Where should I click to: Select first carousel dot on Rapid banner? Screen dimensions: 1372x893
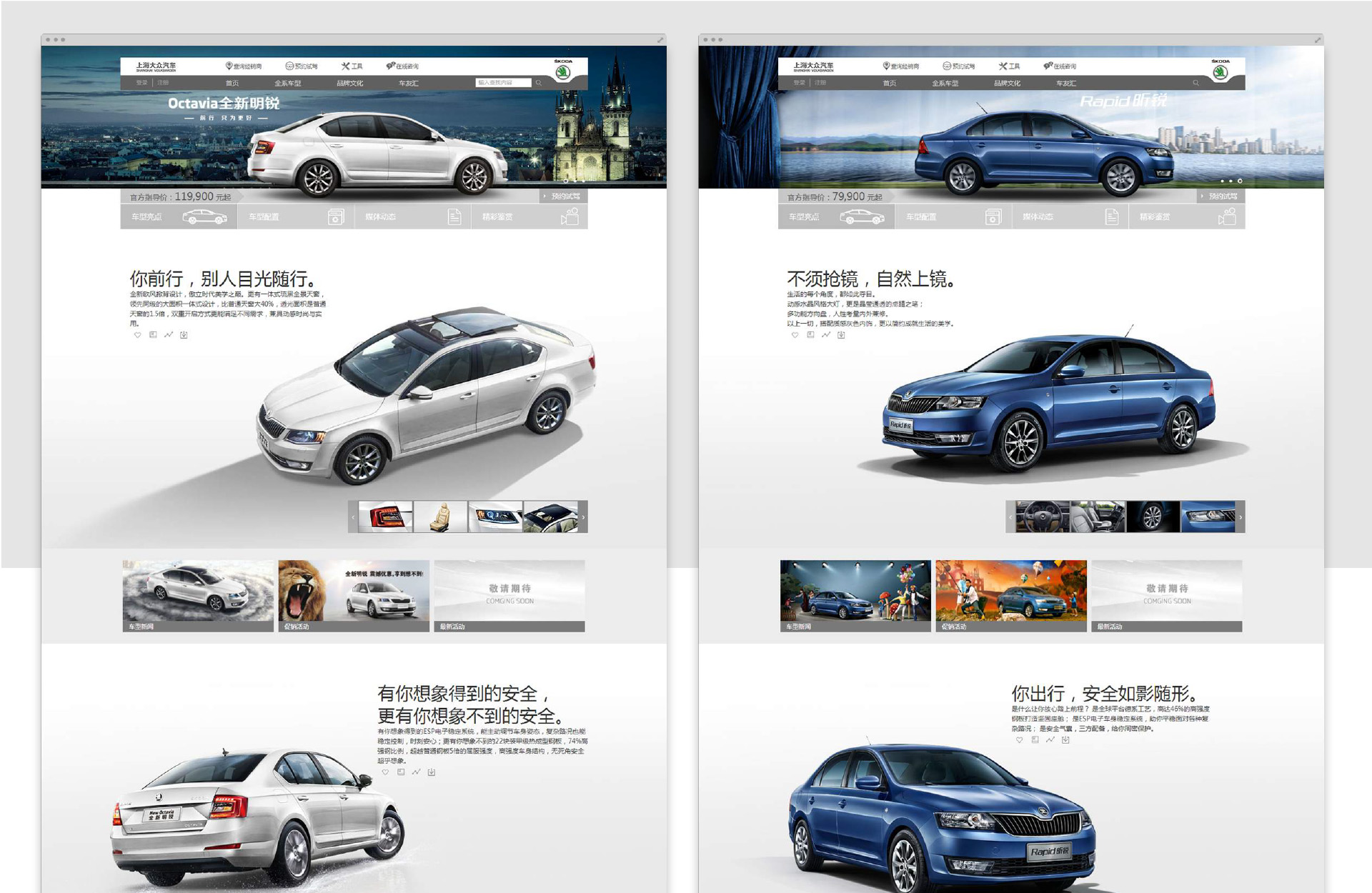pyautogui.click(x=1223, y=181)
